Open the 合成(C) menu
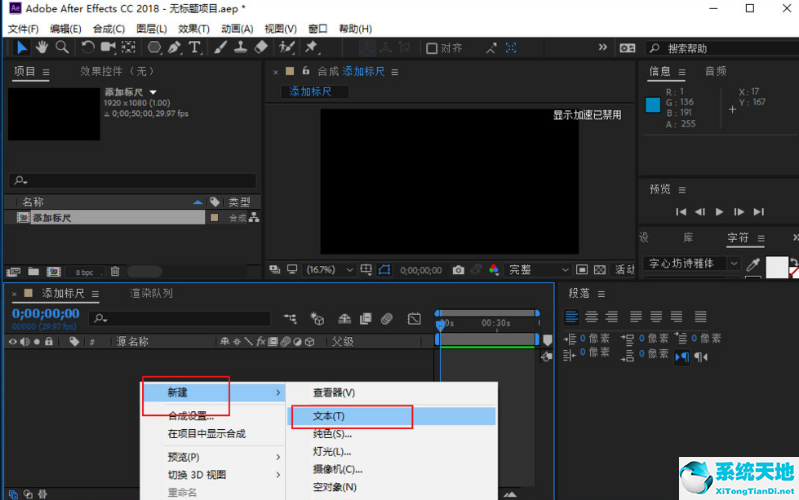Image resolution: width=799 pixels, height=500 pixels. [109, 29]
